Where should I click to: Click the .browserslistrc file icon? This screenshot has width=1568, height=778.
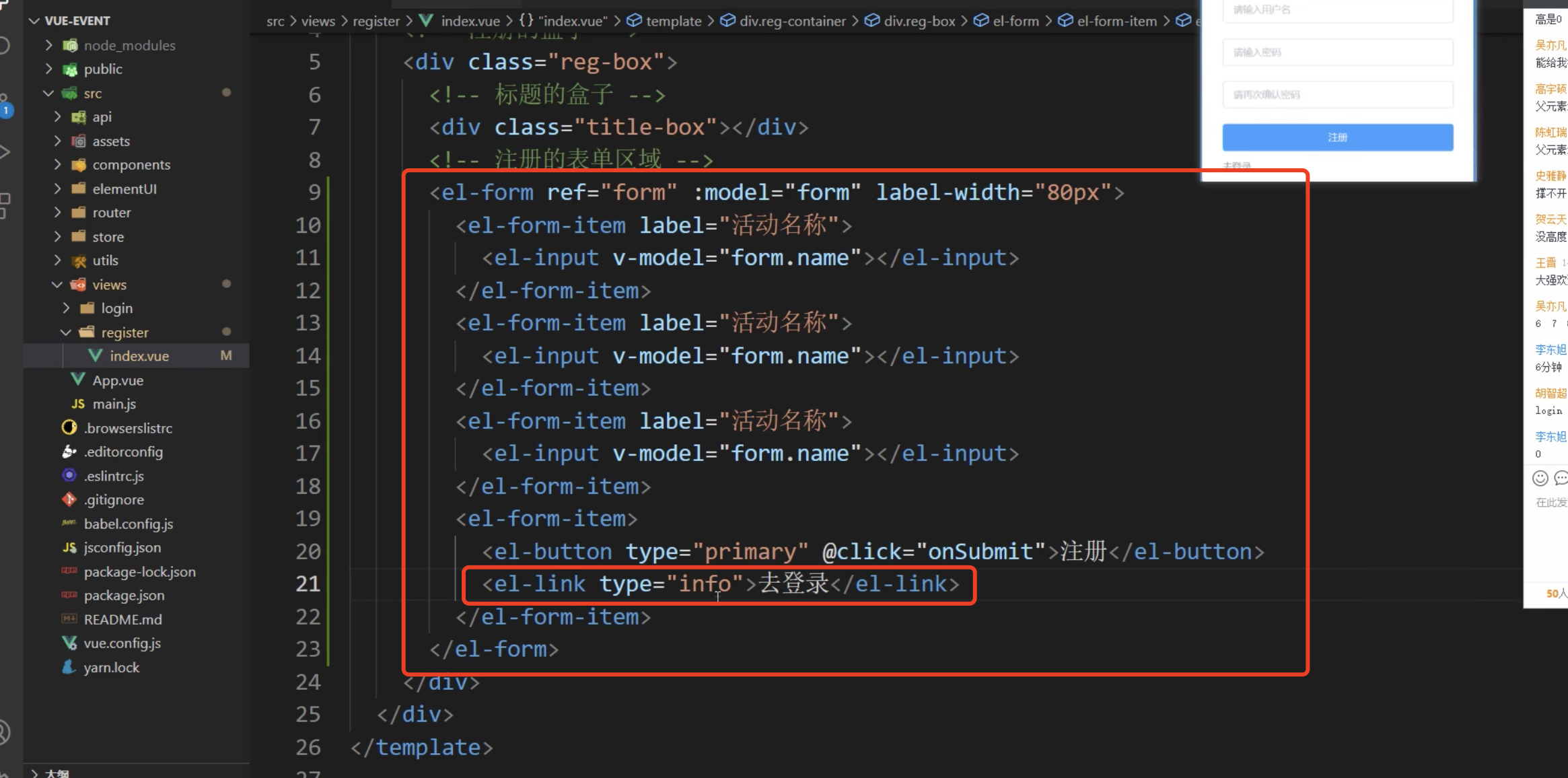coord(69,428)
